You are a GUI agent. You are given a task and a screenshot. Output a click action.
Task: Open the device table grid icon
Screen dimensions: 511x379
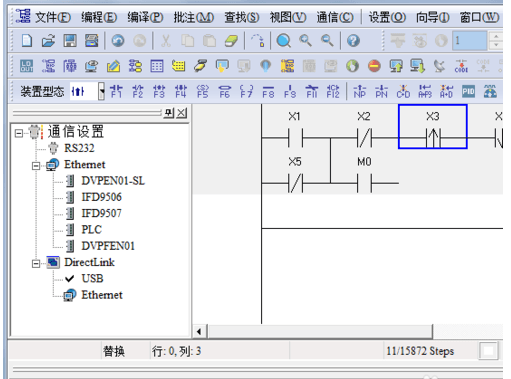pos(157,66)
